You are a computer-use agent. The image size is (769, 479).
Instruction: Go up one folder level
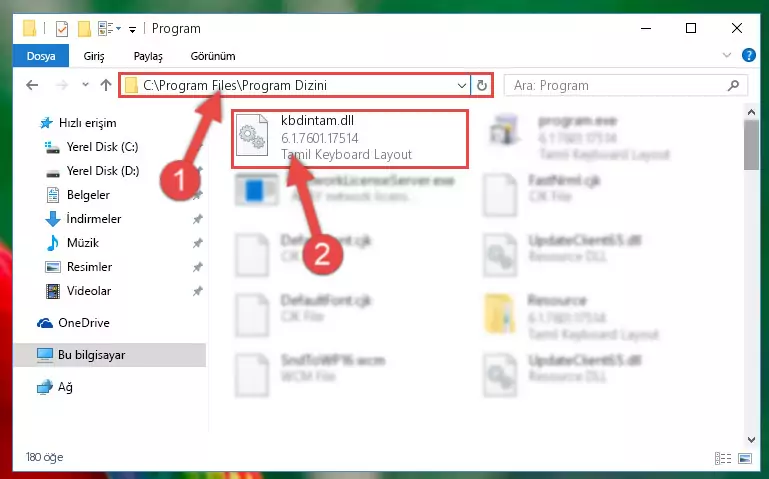point(105,85)
